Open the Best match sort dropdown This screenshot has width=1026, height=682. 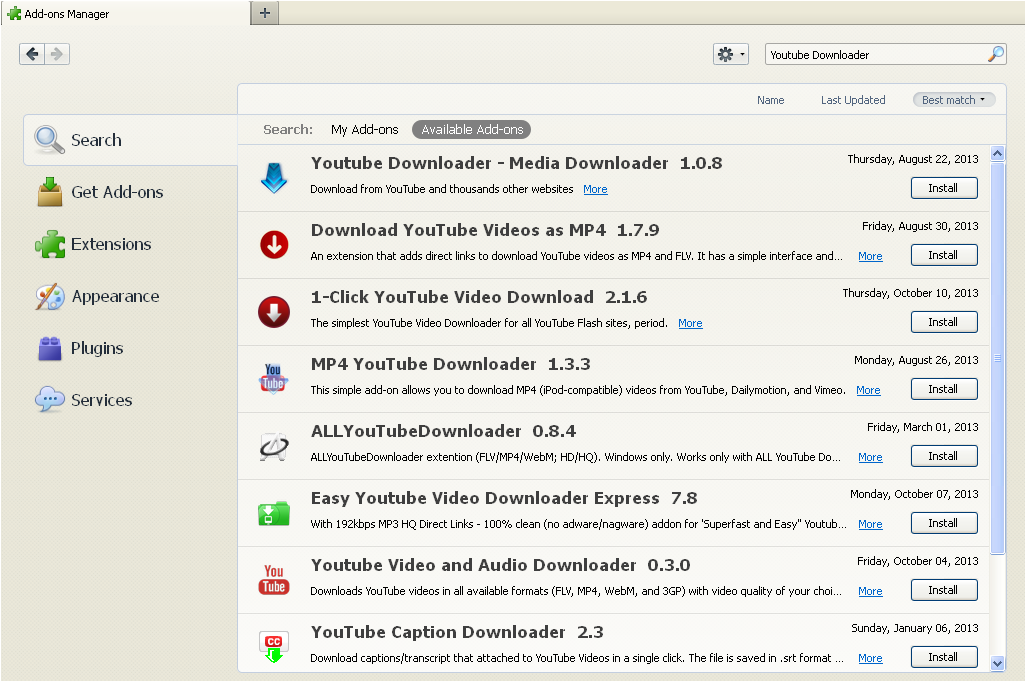coord(952,100)
